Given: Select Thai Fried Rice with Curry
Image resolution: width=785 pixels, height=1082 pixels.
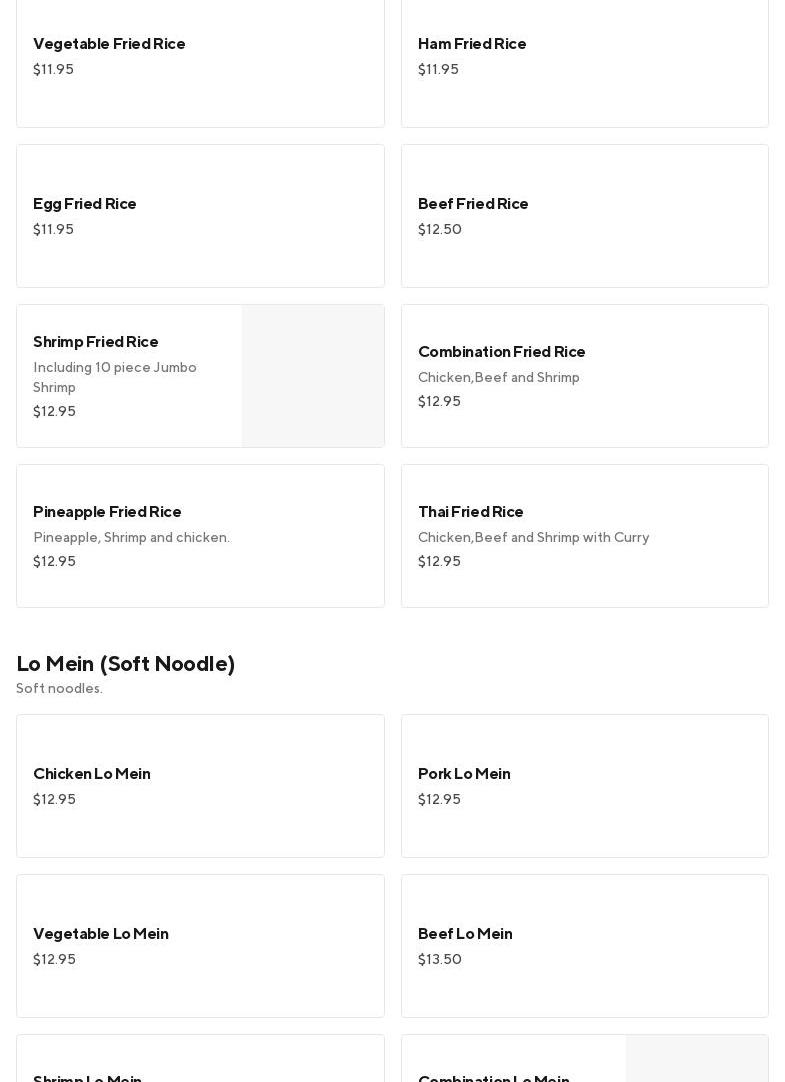Looking at the screenshot, I should [584, 536].
